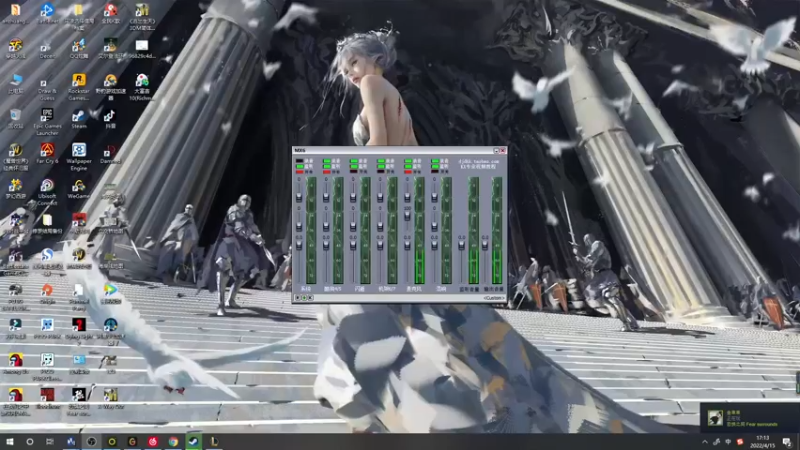Click 酷狗4/5 channel main volume fader
Image resolution: width=800 pixels, height=450 pixels.
click(x=326, y=244)
